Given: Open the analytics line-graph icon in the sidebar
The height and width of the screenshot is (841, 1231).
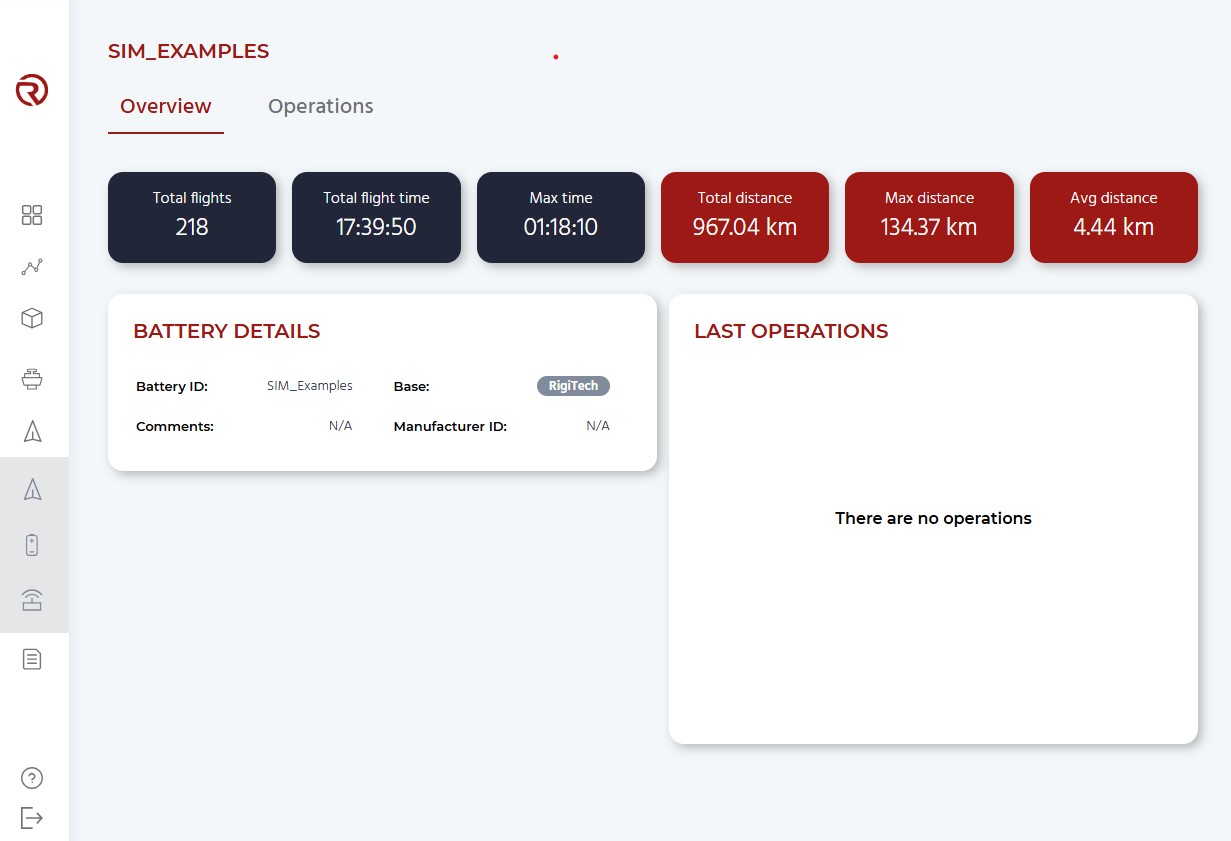Looking at the screenshot, I should 32,267.
